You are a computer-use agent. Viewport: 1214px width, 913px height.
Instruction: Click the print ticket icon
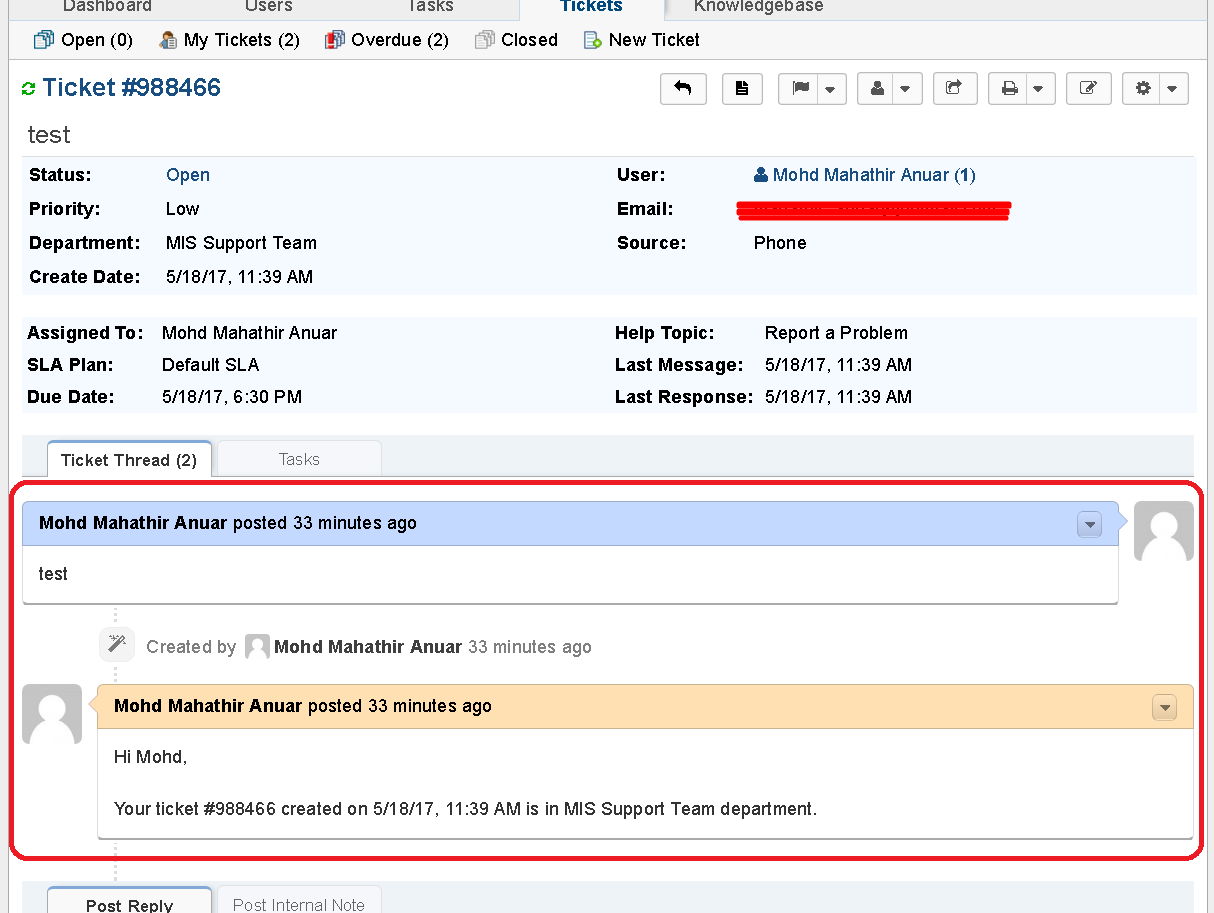[1011, 88]
